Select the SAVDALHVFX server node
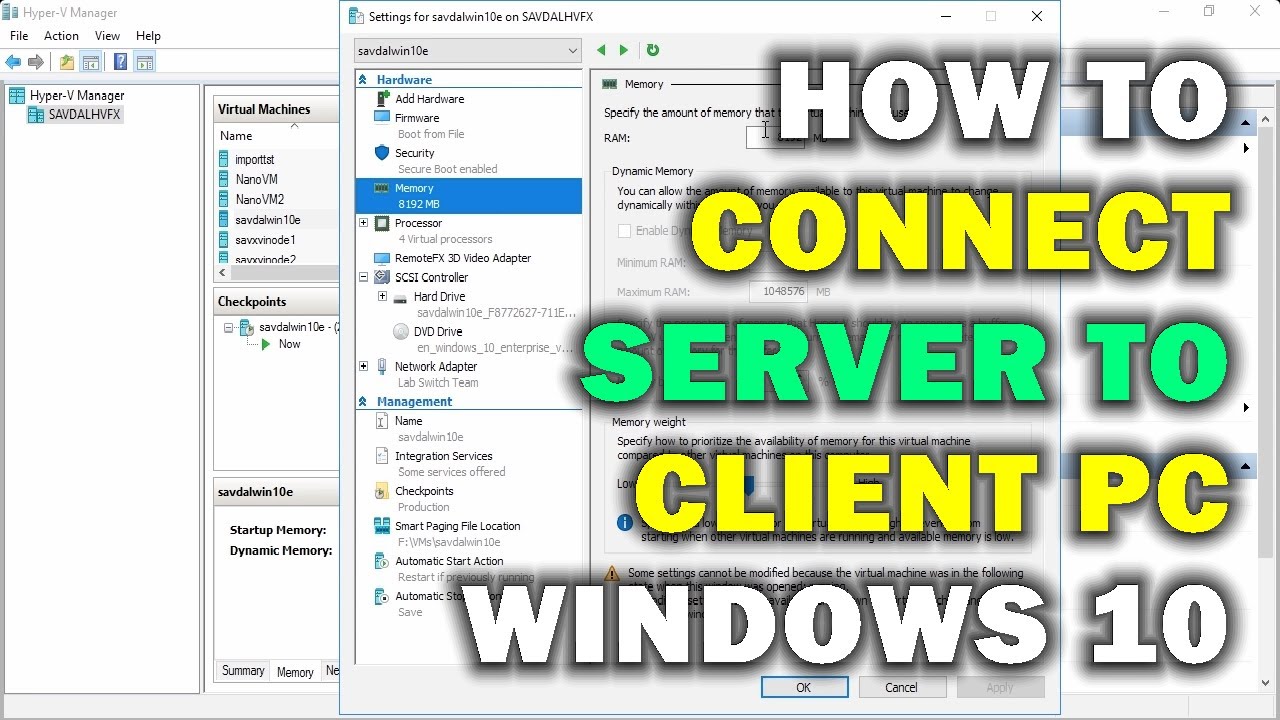This screenshot has width=1280, height=720. click(84, 115)
